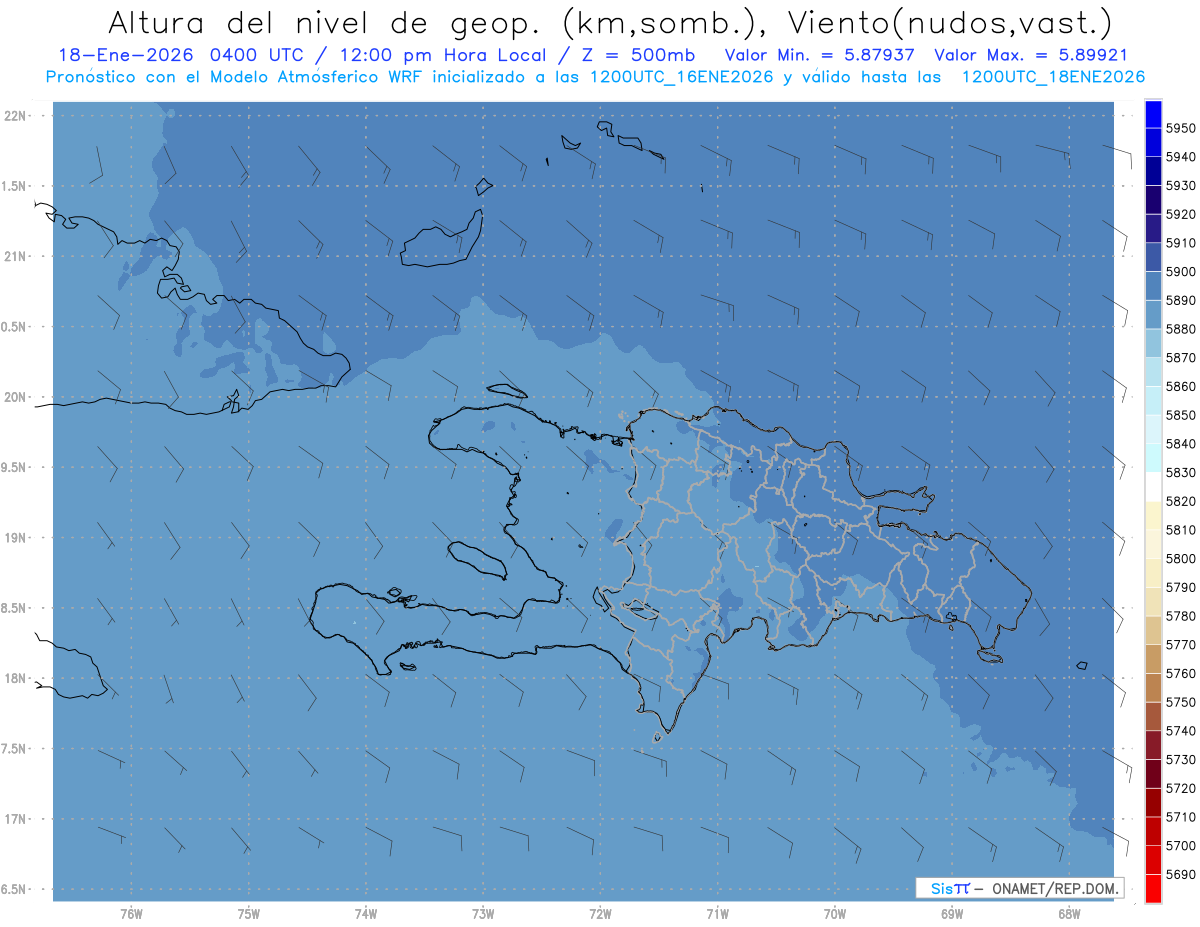Click the '69W' longitude label
This screenshot has width=1200, height=927.
[951, 914]
